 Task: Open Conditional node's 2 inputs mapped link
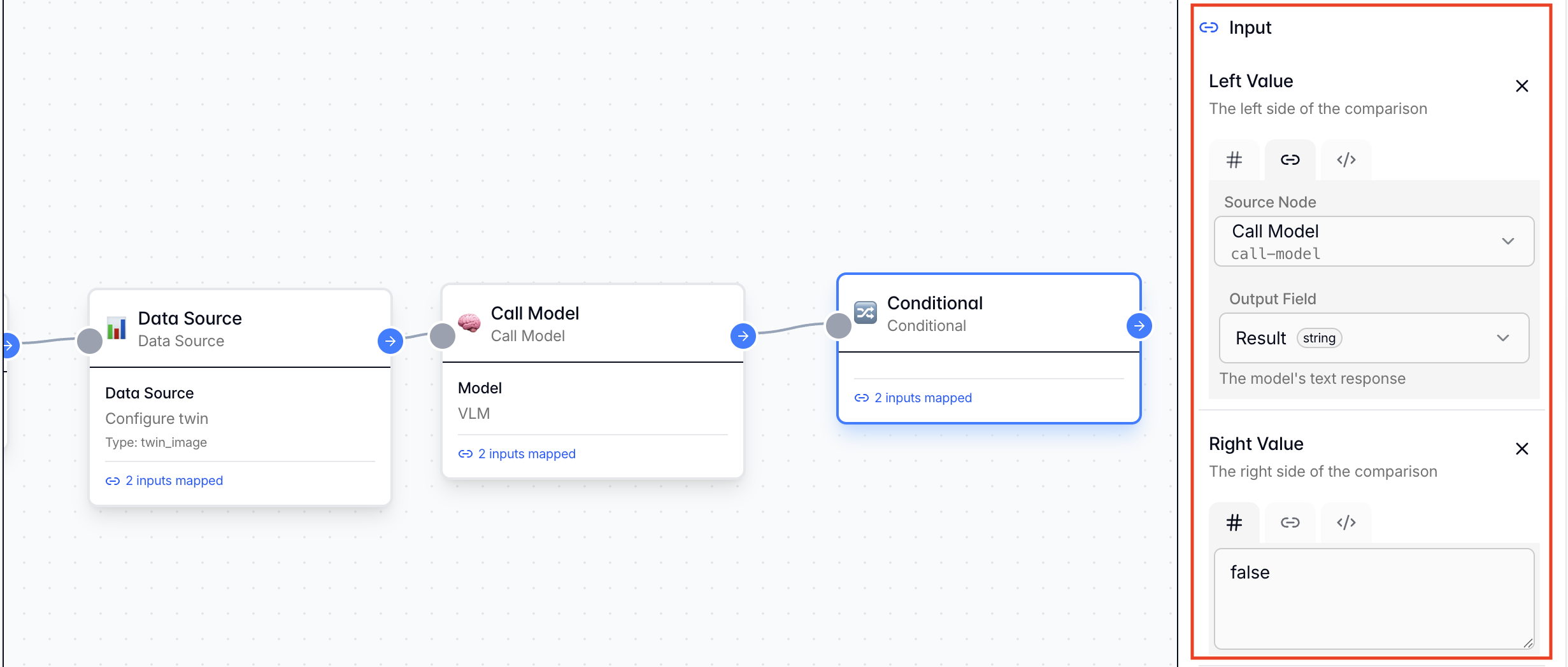pos(922,398)
